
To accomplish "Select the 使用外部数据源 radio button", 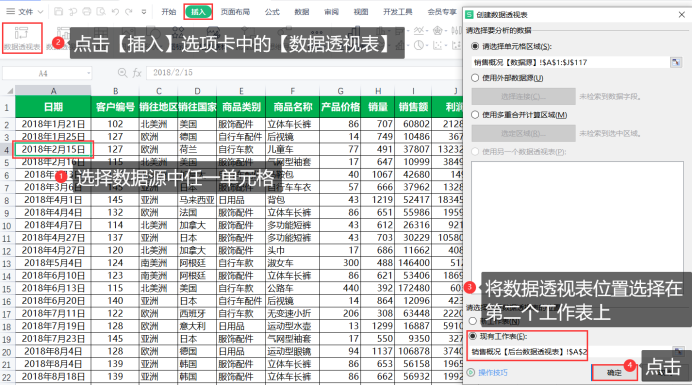I will pos(475,78).
